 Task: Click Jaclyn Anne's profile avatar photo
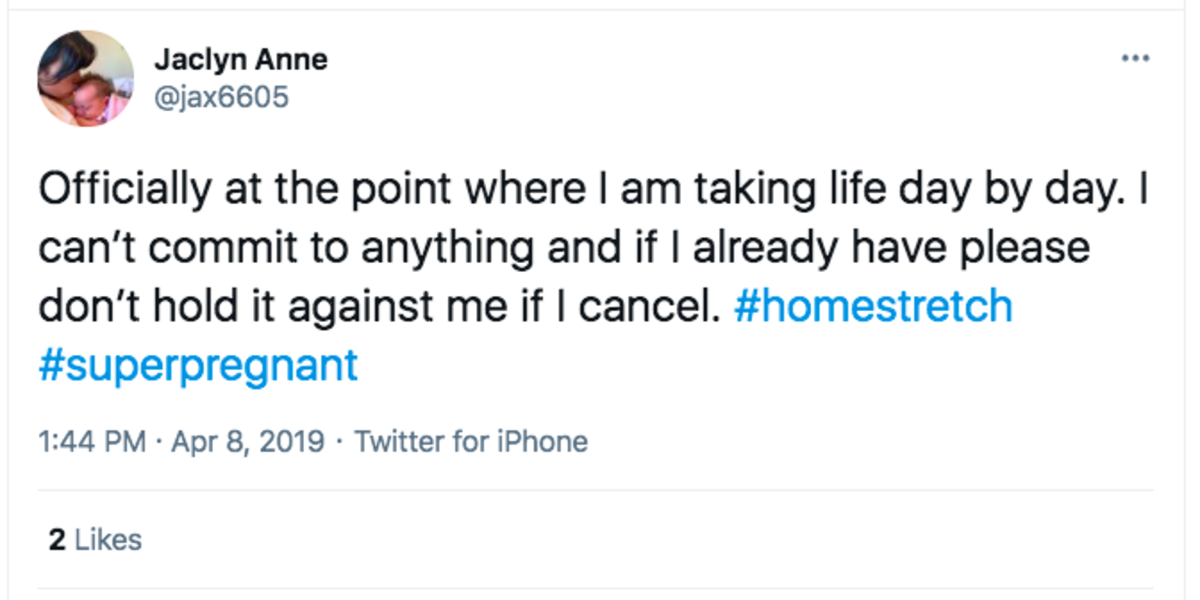(86, 78)
